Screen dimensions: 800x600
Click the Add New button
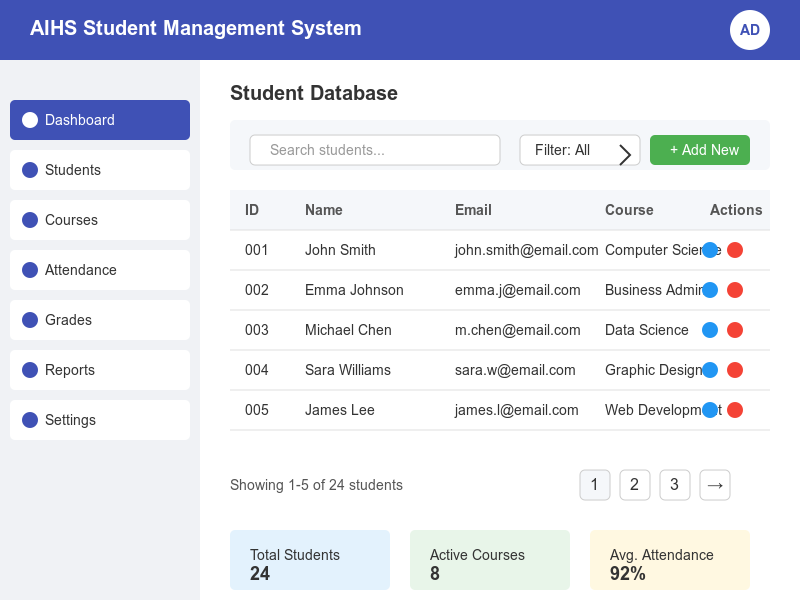(700, 150)
